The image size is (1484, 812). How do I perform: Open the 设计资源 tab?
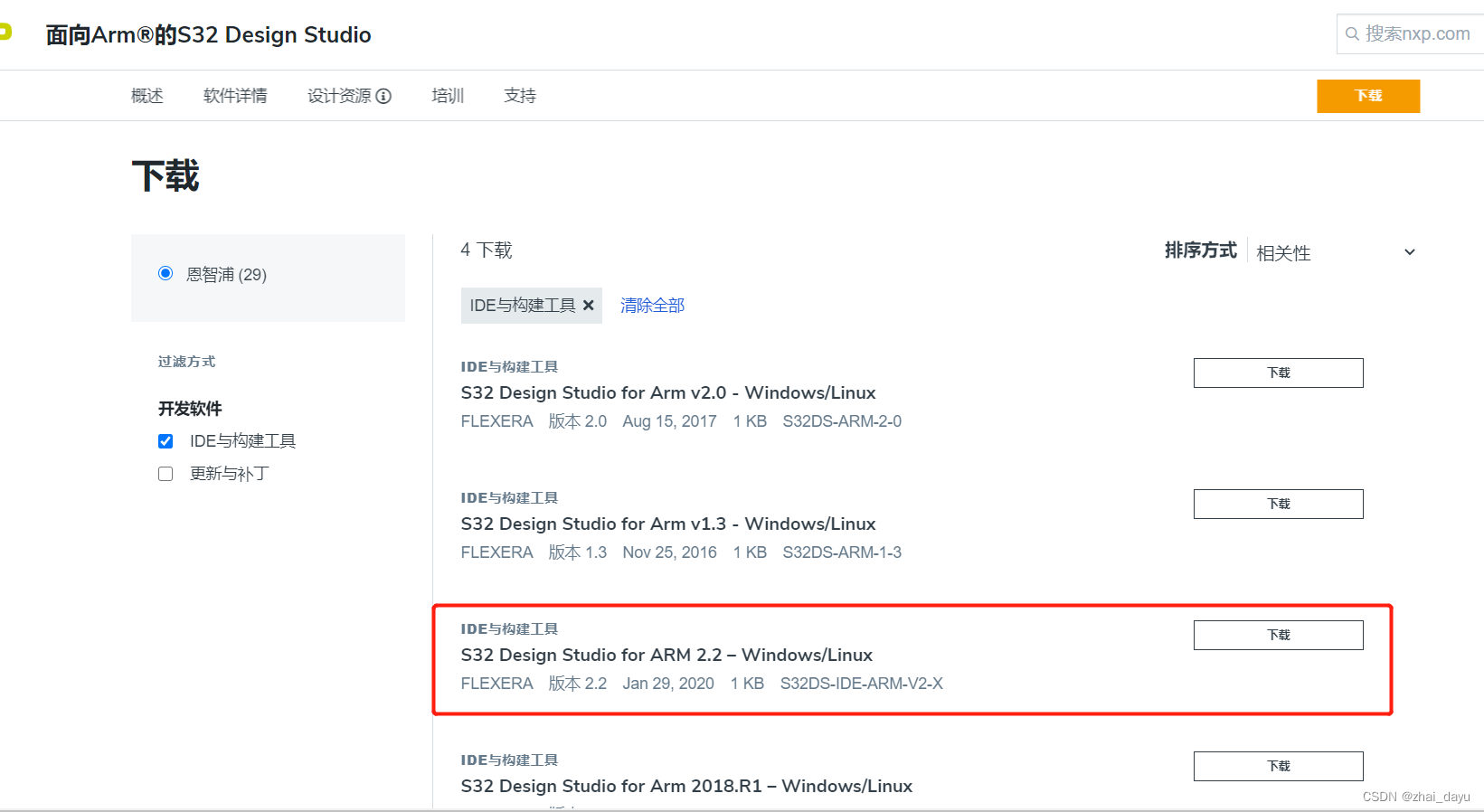pyautogui.click(x=339, y=96)
